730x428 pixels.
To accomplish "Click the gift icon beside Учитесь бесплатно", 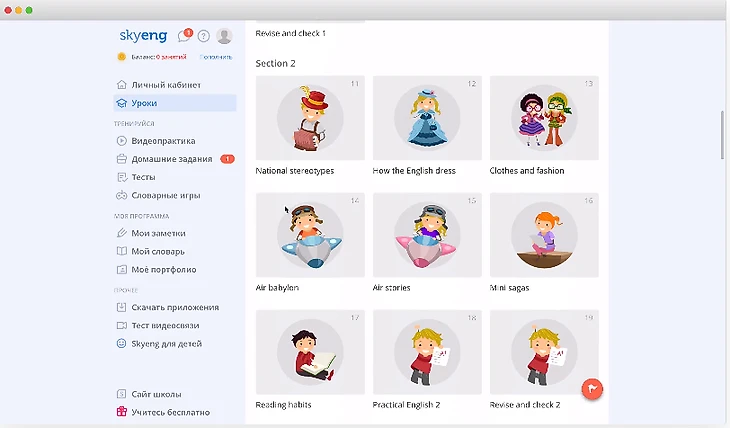I will pyautogui.click(x=122, y=412).
